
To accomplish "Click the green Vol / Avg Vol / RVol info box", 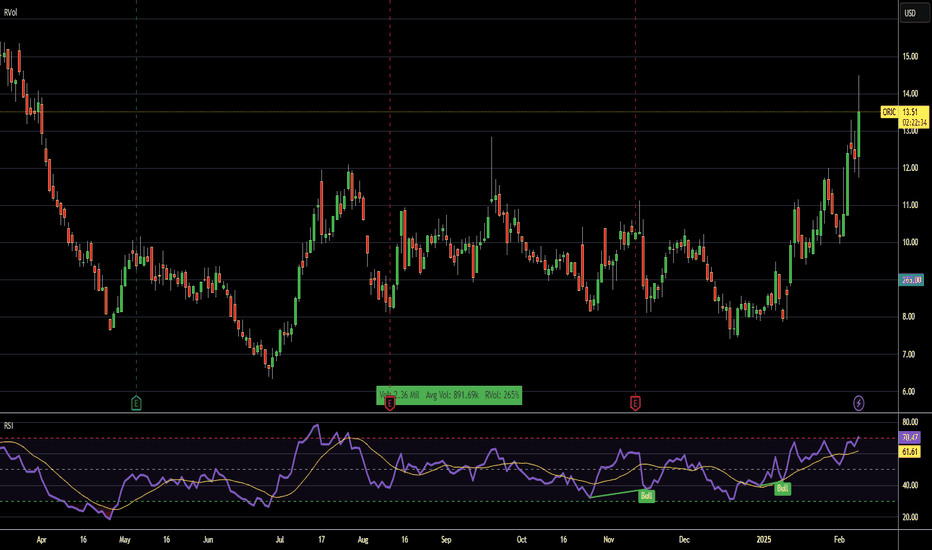I will coord(449,395).
